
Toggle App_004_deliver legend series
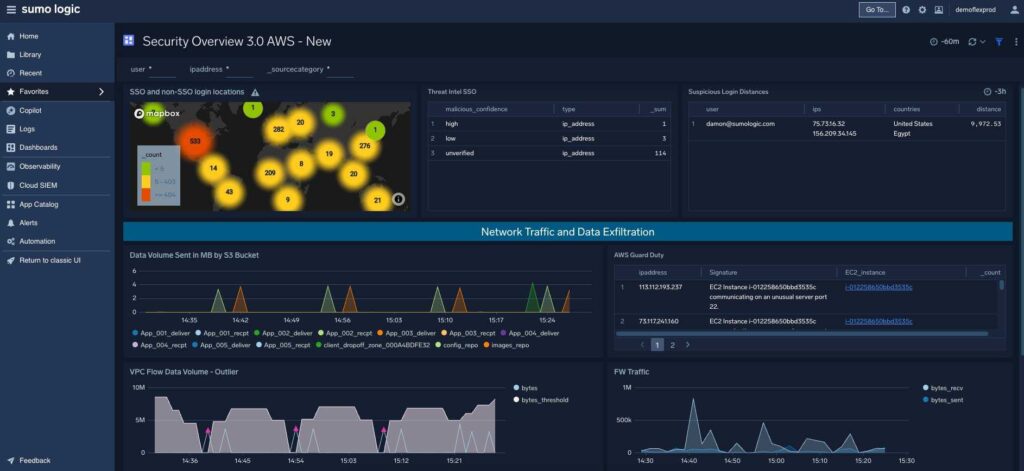pyautogui.click(x=530, y=333)
